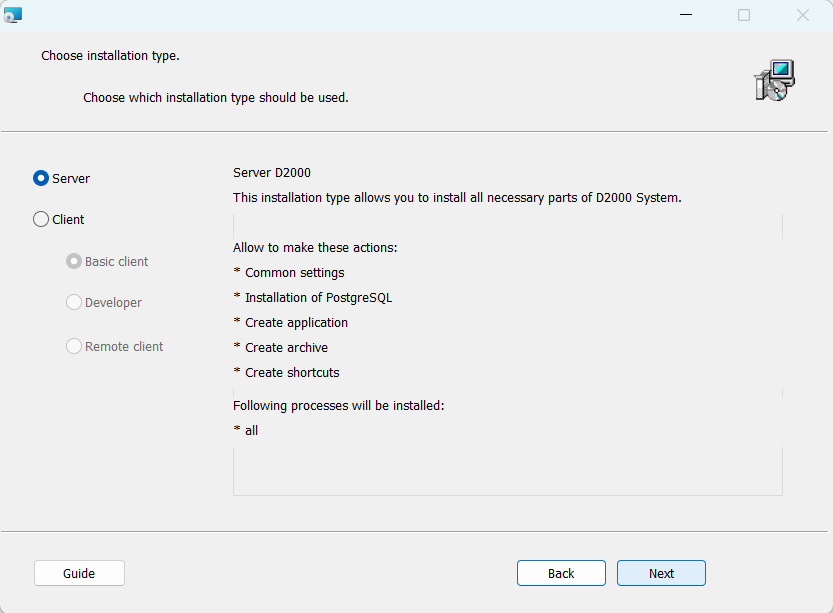The width and height of the screenshot is (833, 613).
Task: Open the installation Guide
Action: pyautogui.click(x=79, y=573)
